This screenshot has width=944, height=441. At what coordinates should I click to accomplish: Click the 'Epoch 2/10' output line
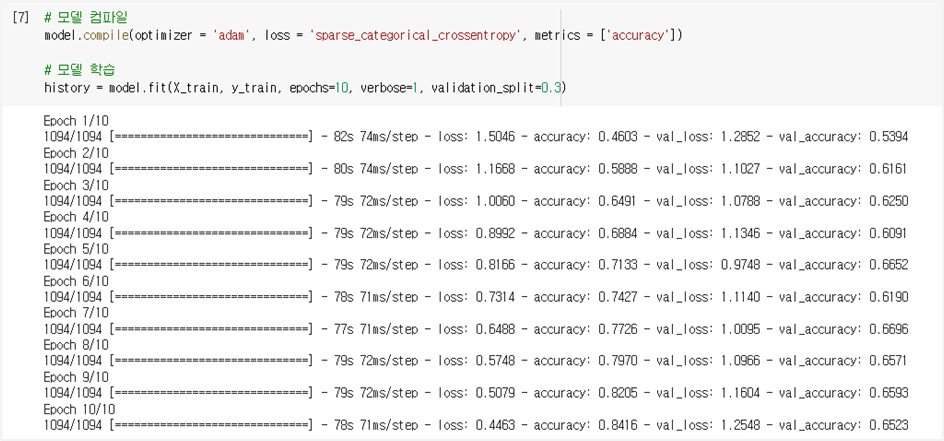(76, 153)
